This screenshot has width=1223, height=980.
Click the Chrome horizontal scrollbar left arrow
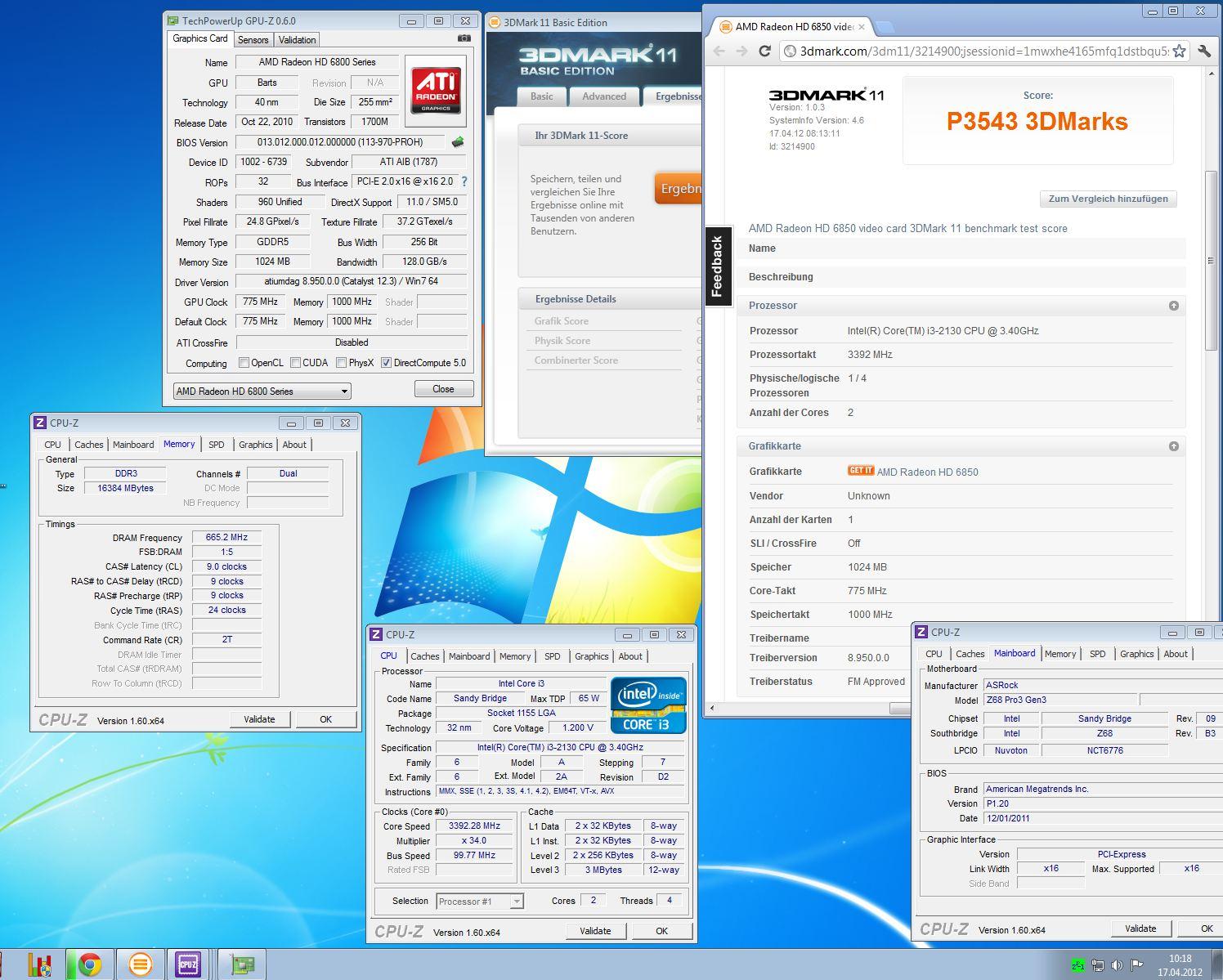(711, 708)
